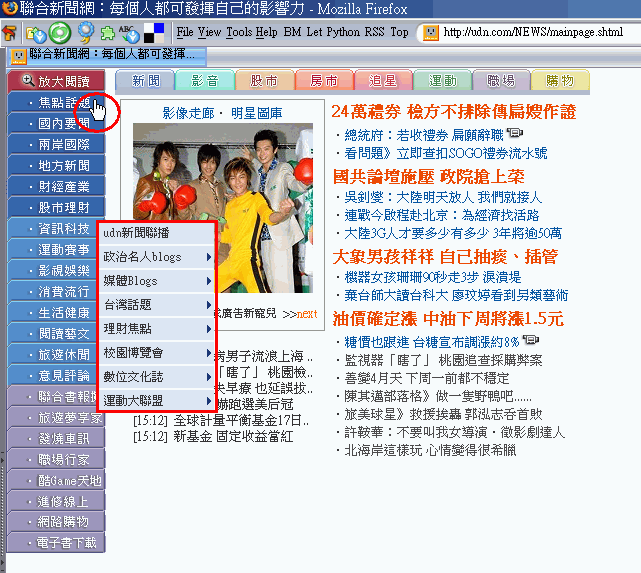The height and width of the screenshot is (573, 641).
Task: Click the 影像走廊 link
Action: point(188,113)
